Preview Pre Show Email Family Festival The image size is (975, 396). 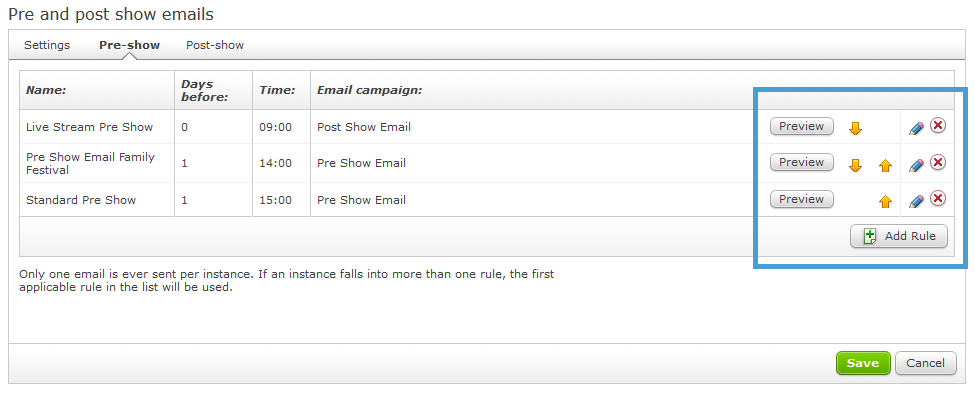tap(802, 162)
